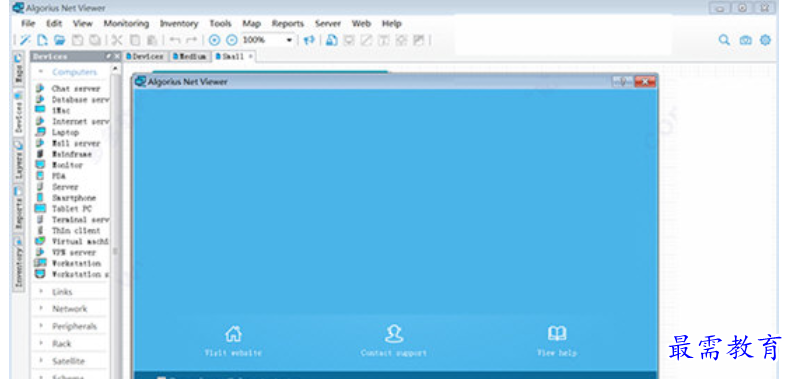Click Visit website in the dialog
Screen dimensions: 790x379
pos(233,341)
